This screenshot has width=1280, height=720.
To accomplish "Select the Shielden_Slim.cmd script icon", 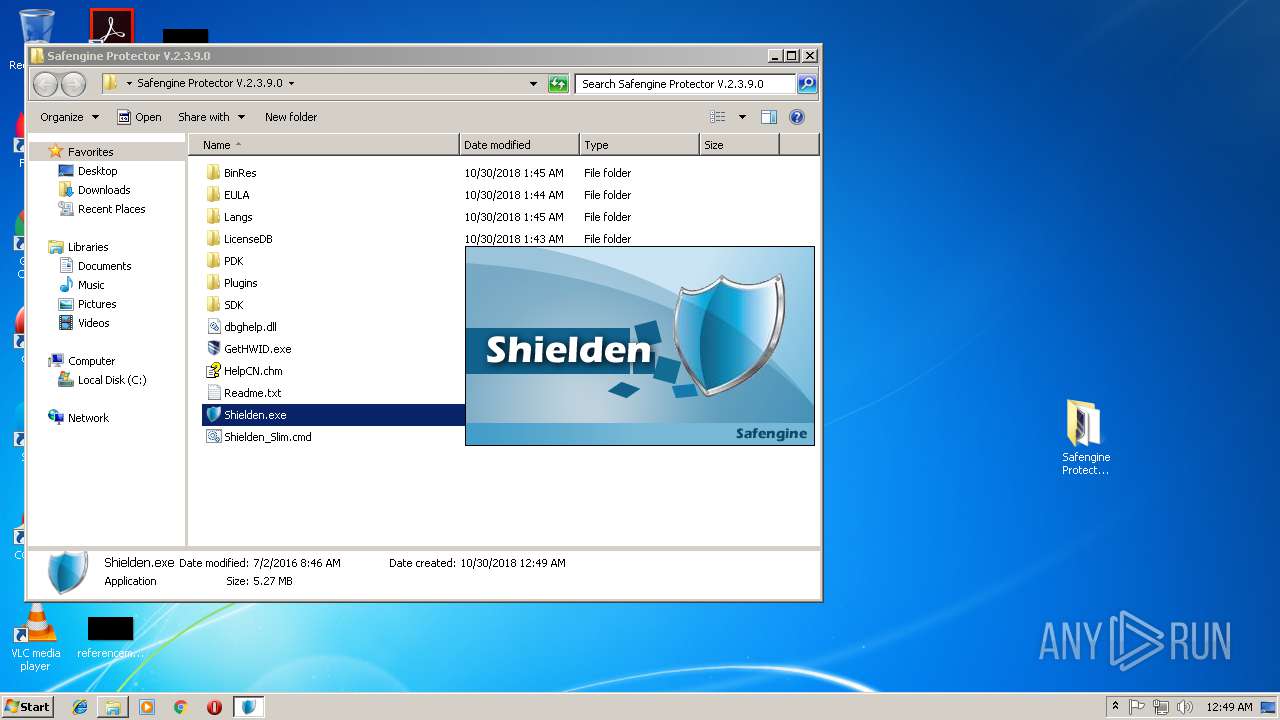I will click(x=213, y=437).
